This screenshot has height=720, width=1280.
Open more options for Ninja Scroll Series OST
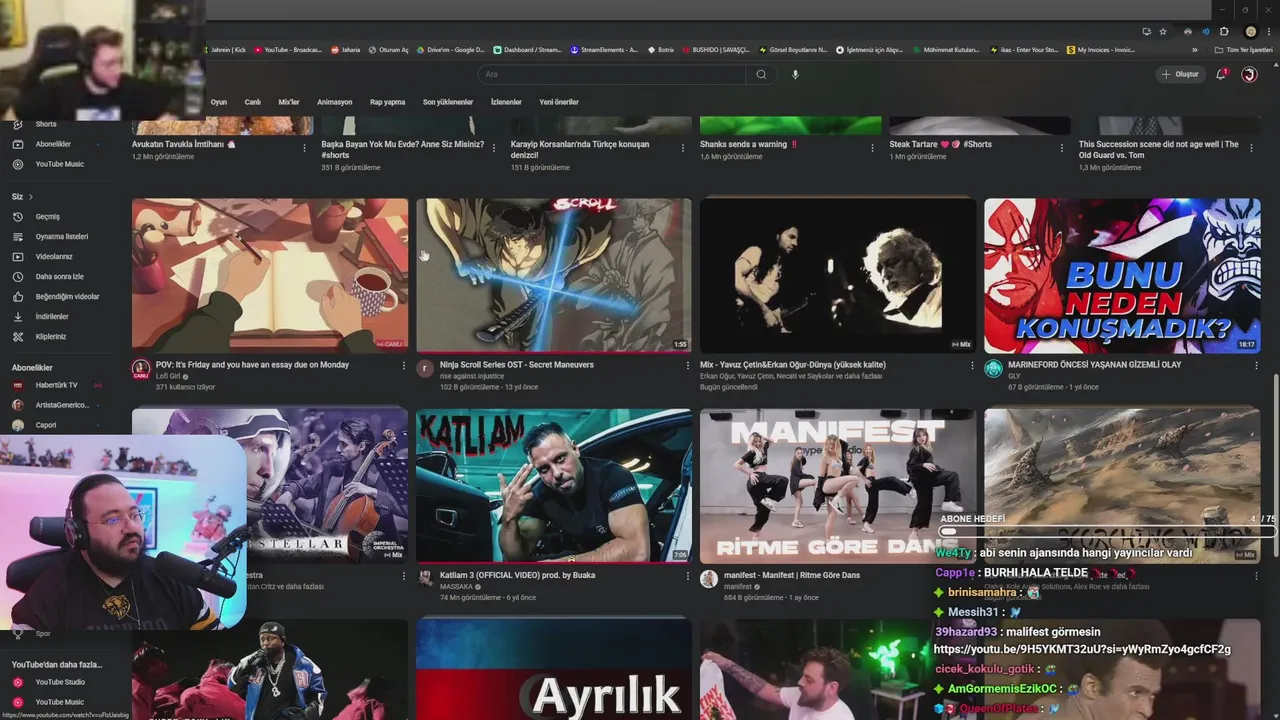[688, 366]
